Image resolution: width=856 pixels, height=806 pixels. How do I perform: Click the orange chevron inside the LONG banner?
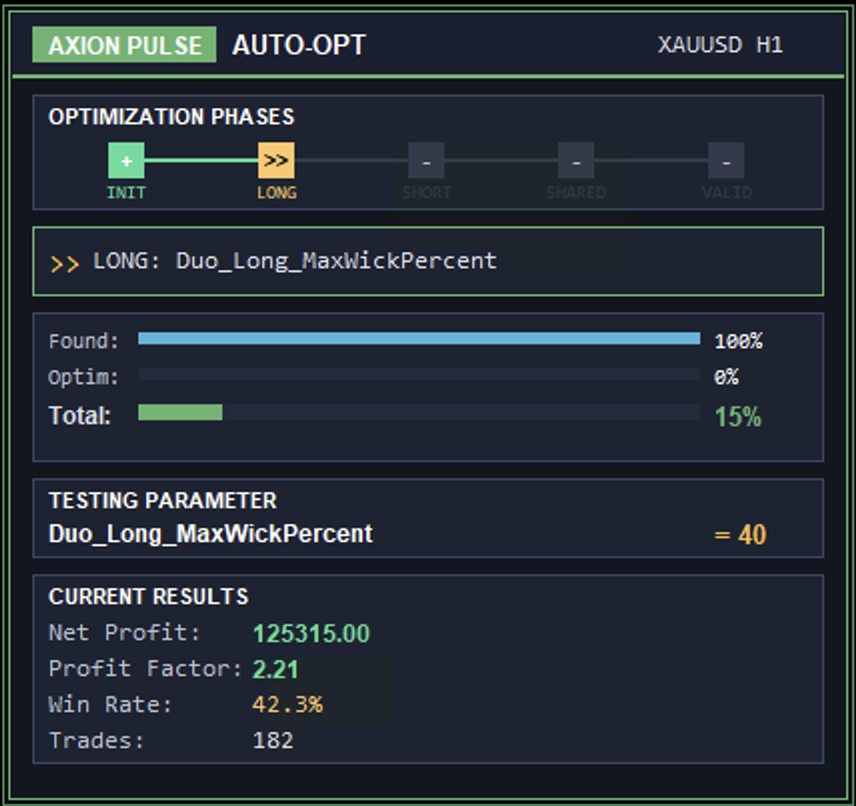coord(68,262)
